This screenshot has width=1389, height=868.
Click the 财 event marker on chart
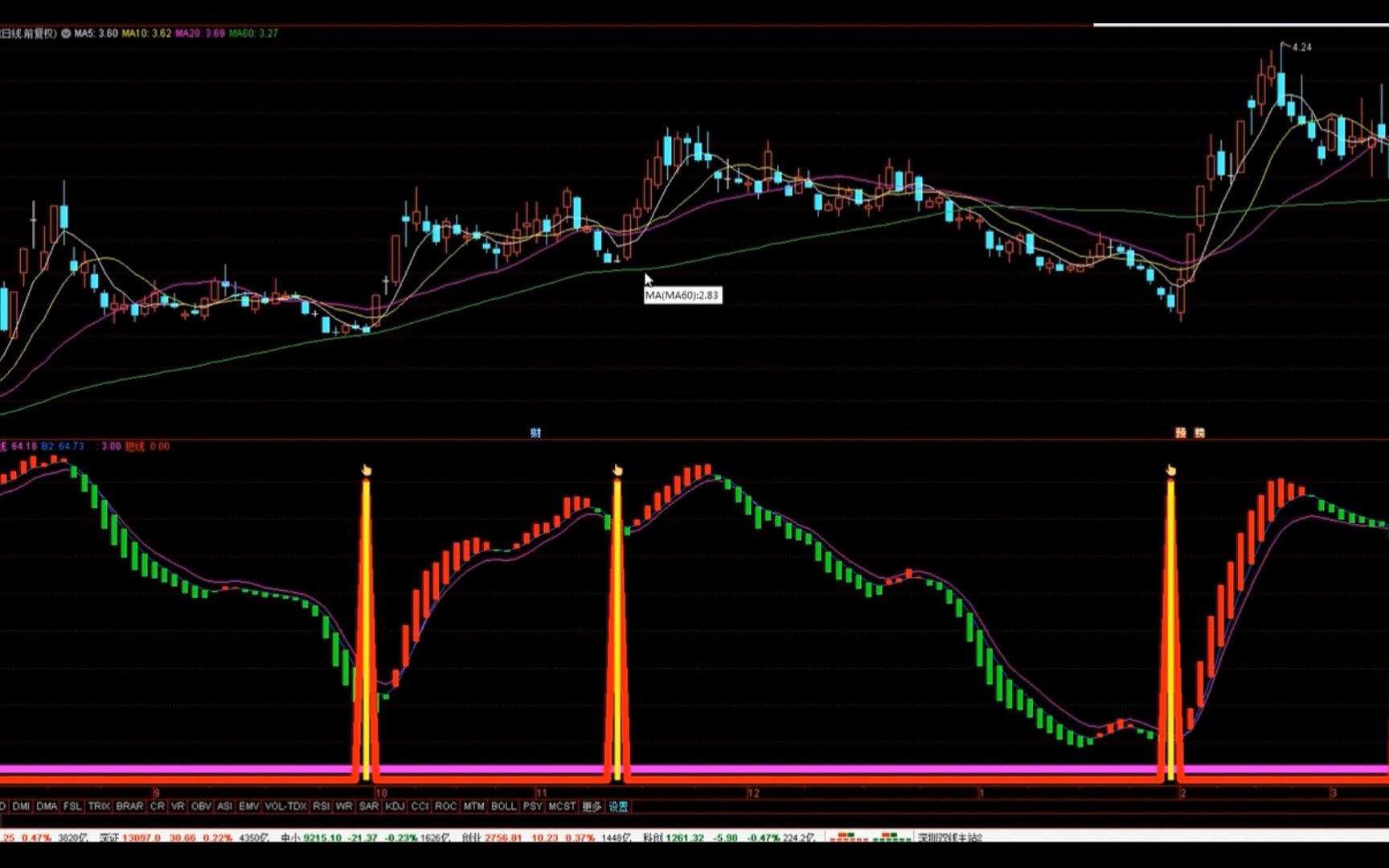click(535, 432)
